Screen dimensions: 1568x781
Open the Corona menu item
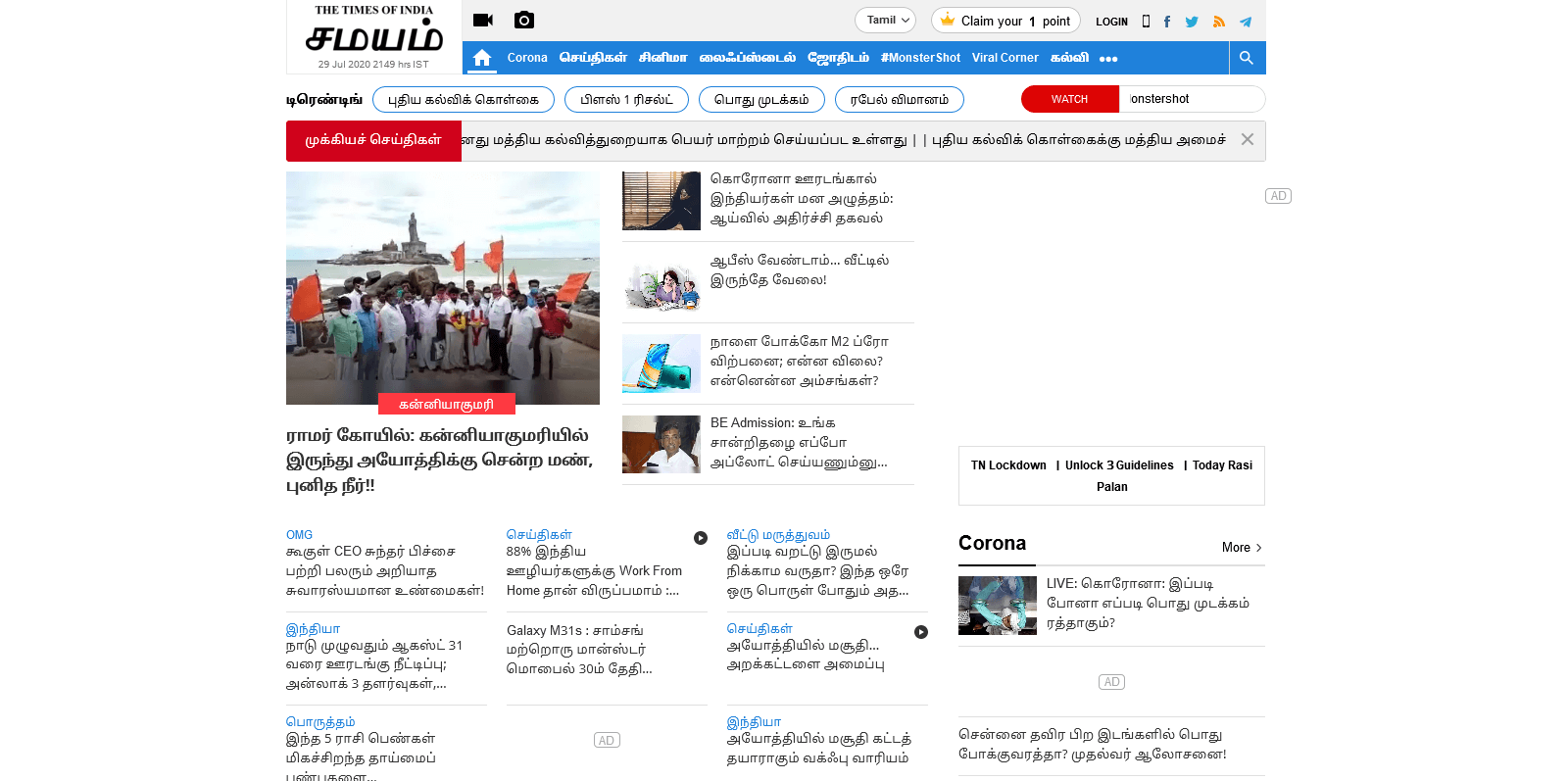tap(527, 58)
